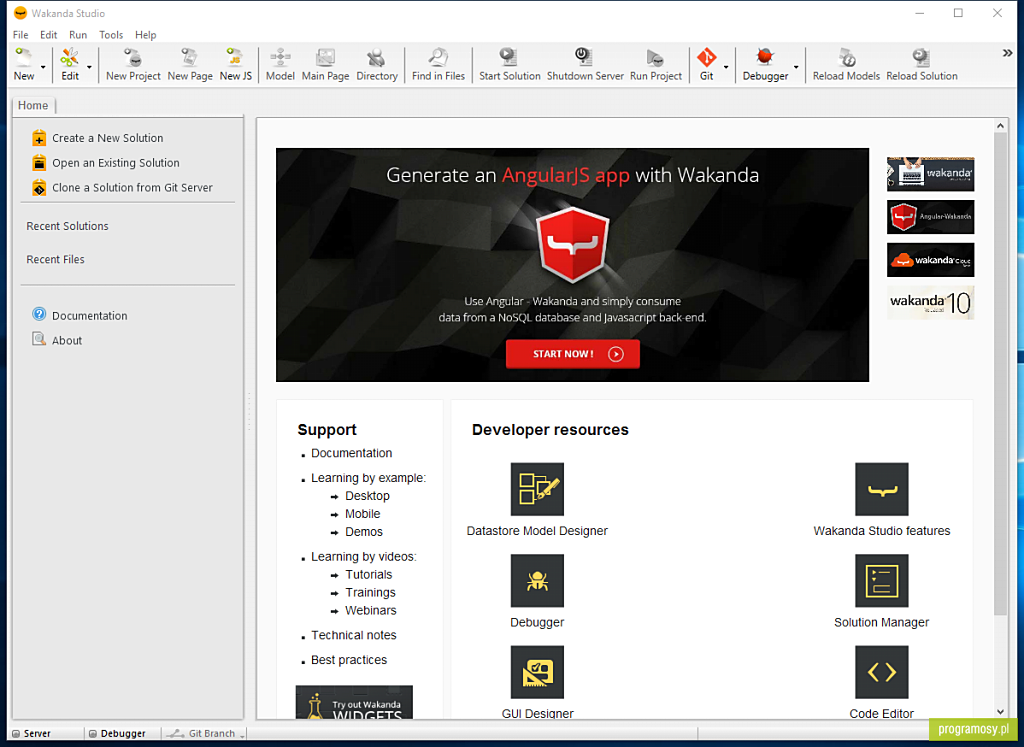Viewport: 1024px width, 747px height.
Task: Open Main Page from the toolbar
Action: [x=325, y=65]
